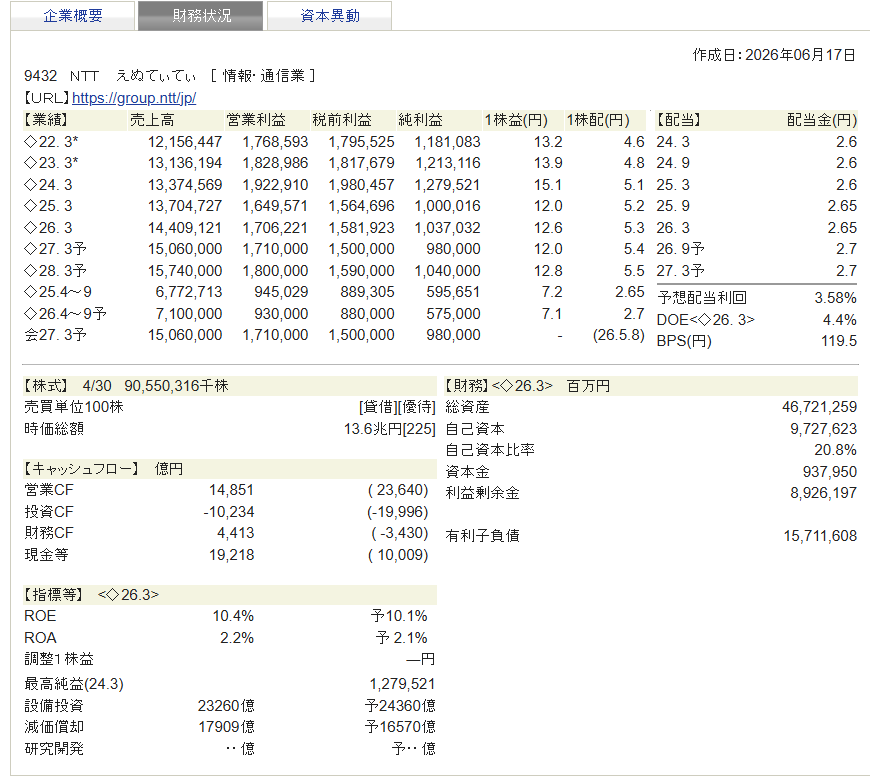
Task: Select the ◇25.4~9 row label
Action: [58, 292]
